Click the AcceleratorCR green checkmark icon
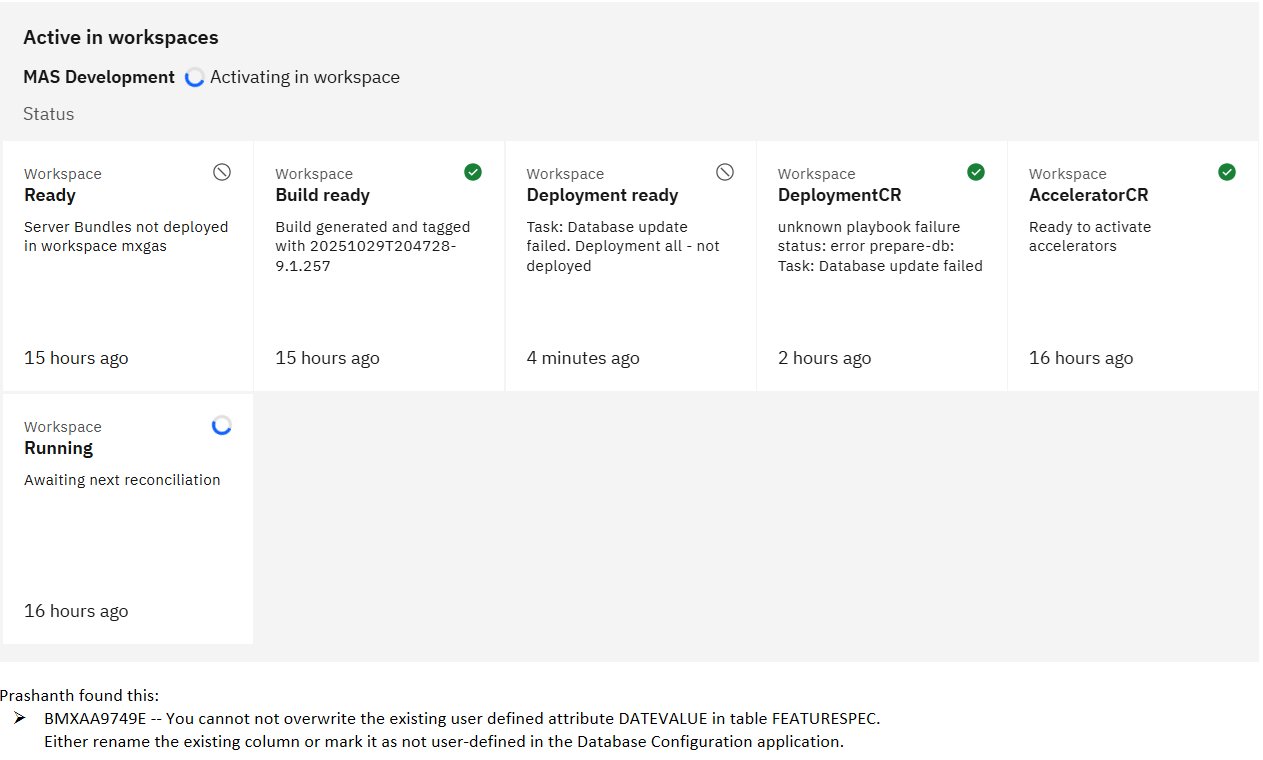Image resolution: width=1263 pixels, height=760 pixels. [x=1227, y=172]
